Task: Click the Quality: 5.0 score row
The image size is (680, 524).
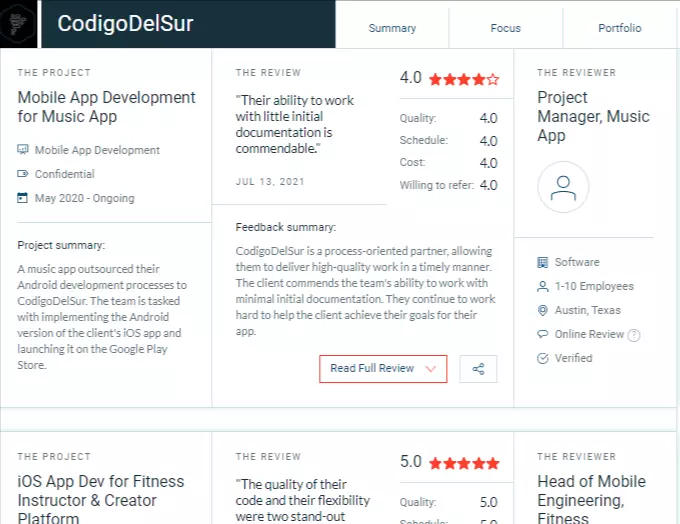Action: pos(448,502)
